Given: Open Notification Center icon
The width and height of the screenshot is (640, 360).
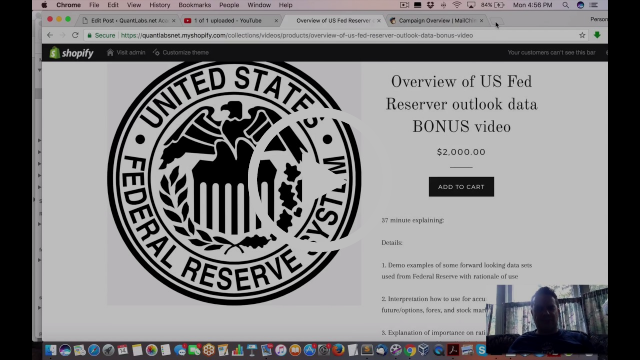Looking at the screenshot, I should [x=594, y=5].
